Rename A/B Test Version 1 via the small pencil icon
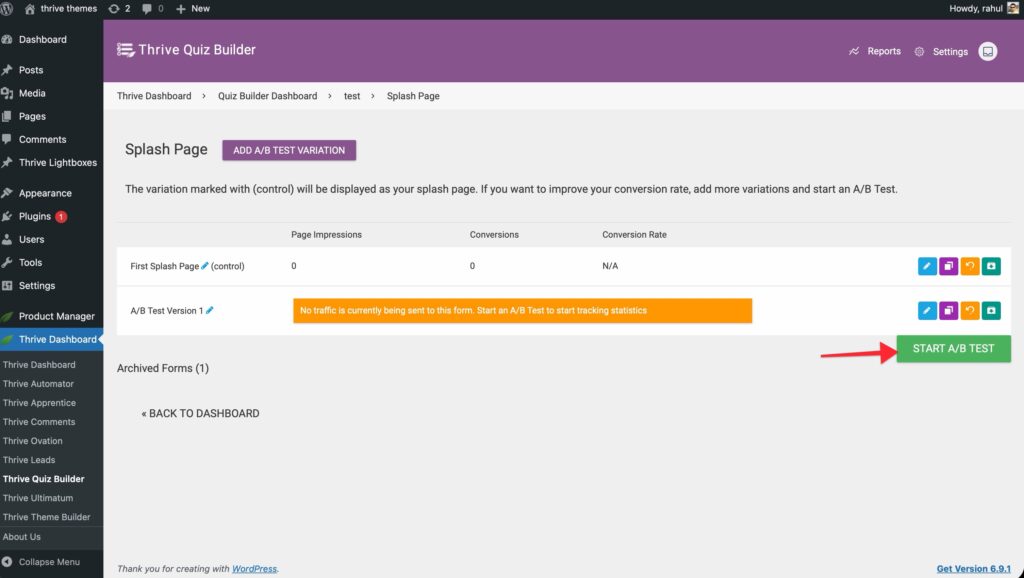Image resolution: width=1024 pixels, height=578 pixels. pyautogui.click(x=210, y=311)
